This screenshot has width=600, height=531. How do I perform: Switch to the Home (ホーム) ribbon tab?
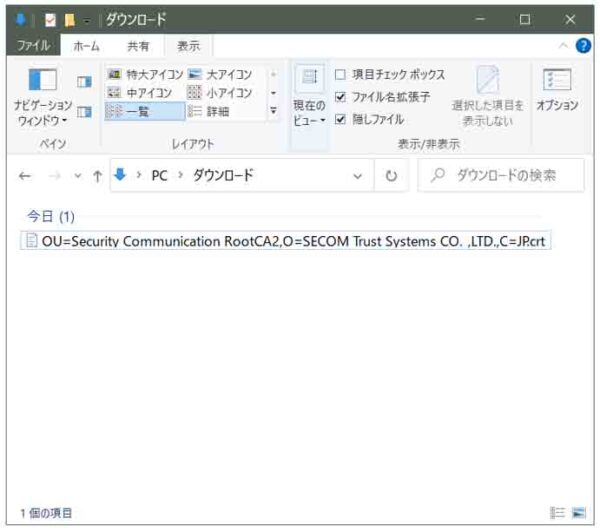click(x=86, y=46)
